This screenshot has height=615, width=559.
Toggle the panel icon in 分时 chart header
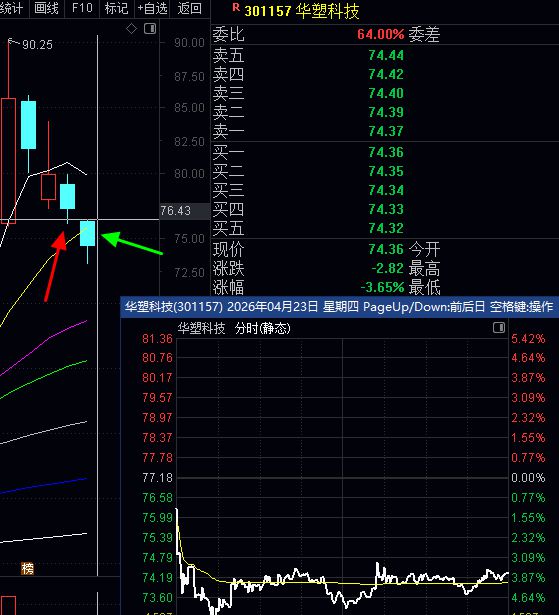point(499,328)
